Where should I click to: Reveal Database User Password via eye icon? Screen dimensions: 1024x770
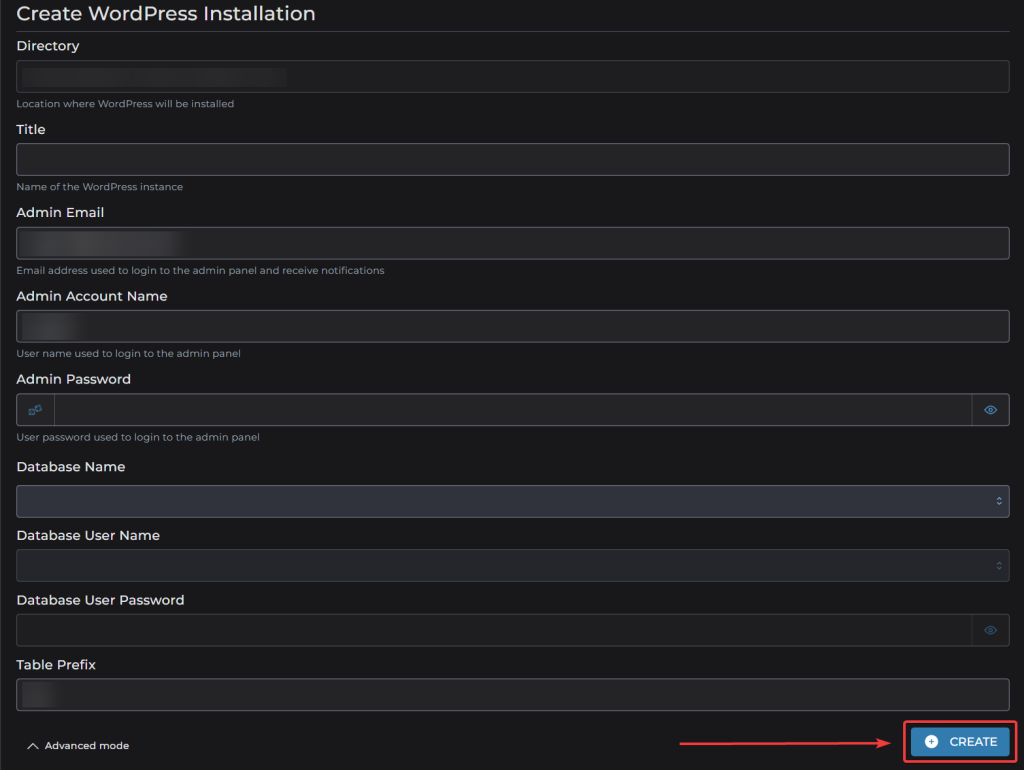(990, 630)
